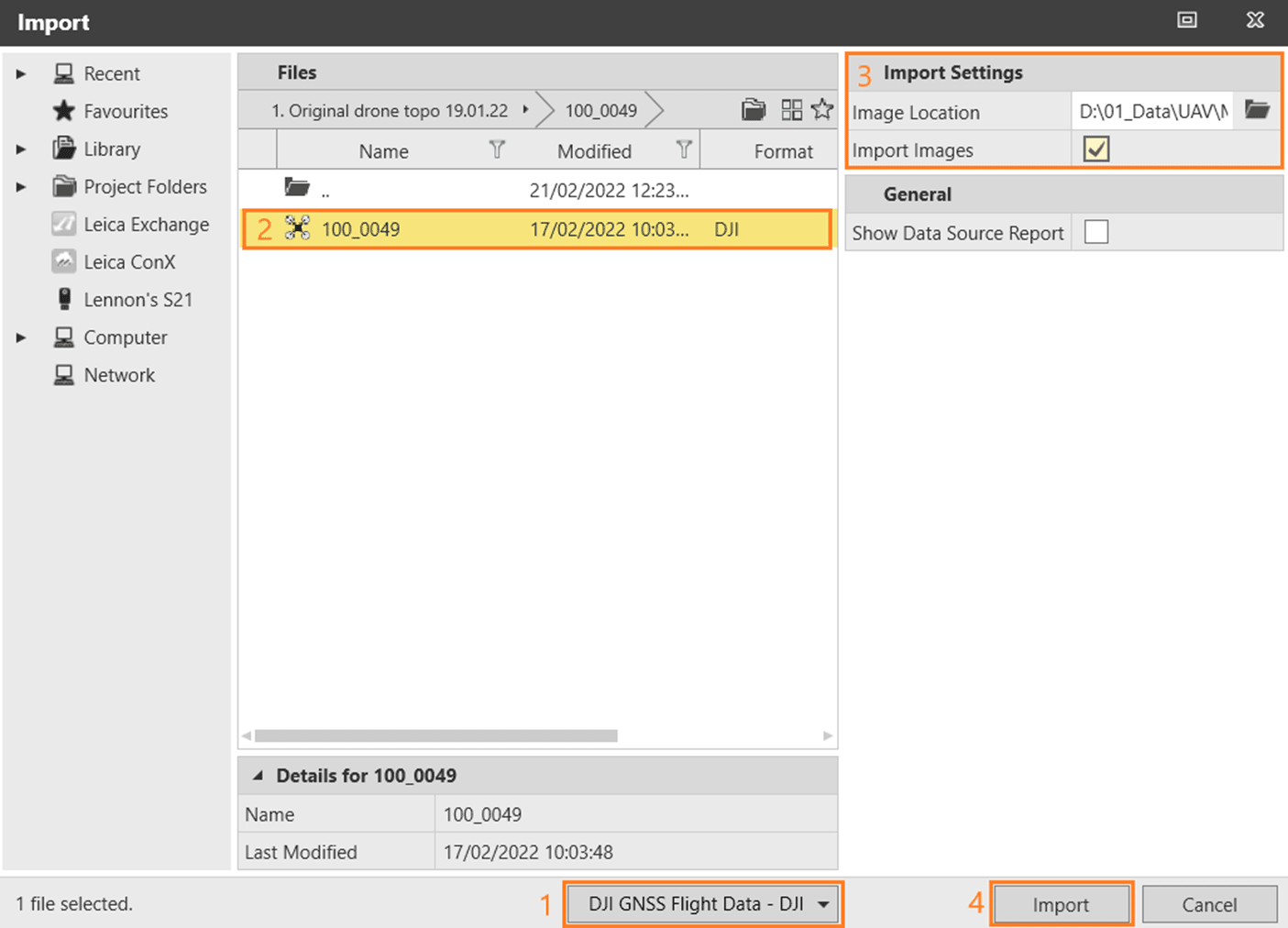Expand the Library tree node
Viewport: 1288px width, 928px height.
pyautogui.click(x=21, y=149)
